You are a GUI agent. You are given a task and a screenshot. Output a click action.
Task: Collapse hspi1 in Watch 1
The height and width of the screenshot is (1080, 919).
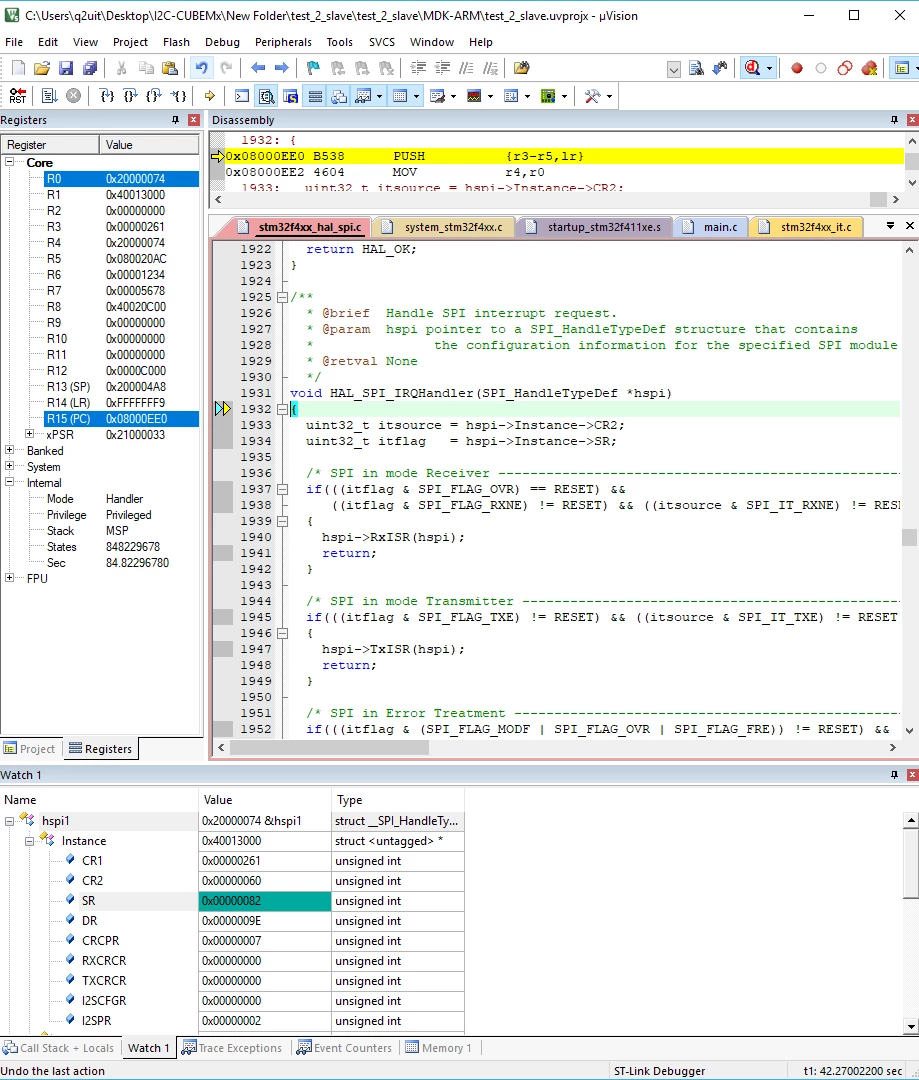pos(10,821)
